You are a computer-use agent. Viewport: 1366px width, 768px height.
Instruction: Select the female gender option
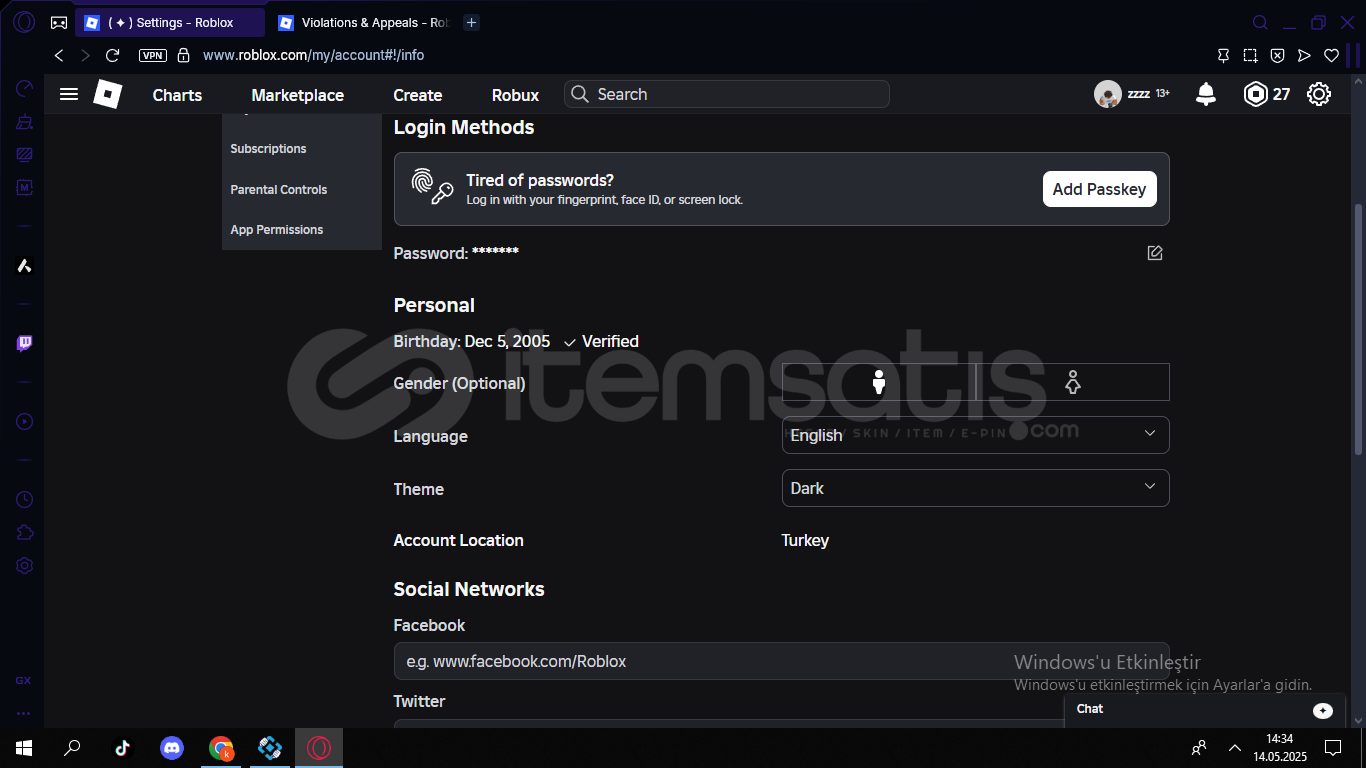(x=1073, y=382)
